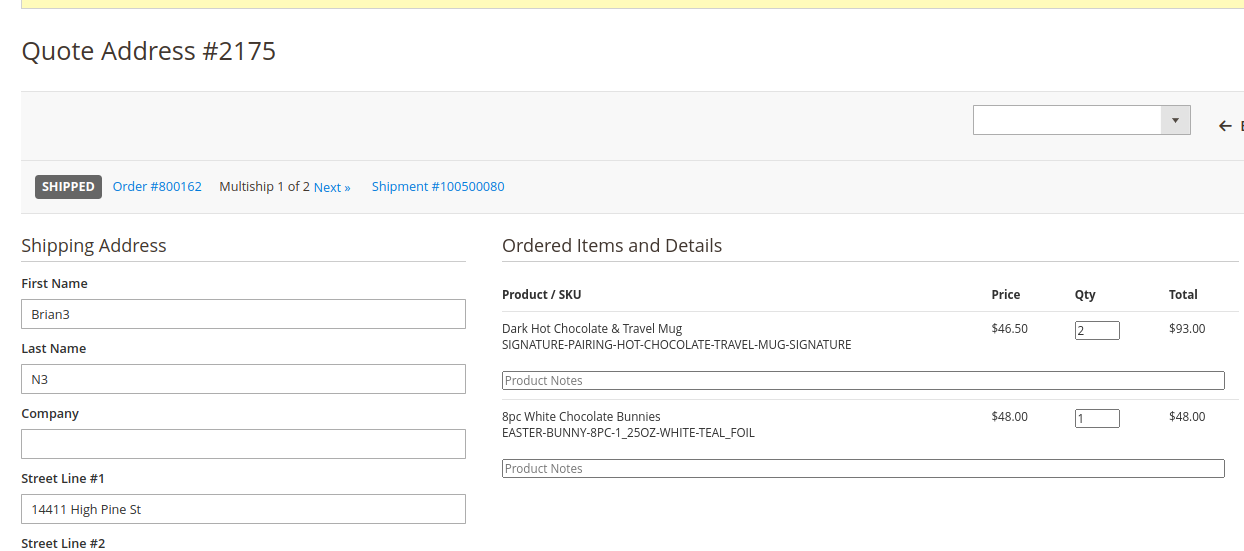Click Qty box for White Chocolate Bunnies
This screenshot has width=1244, height=551.
coord(1097,418)
